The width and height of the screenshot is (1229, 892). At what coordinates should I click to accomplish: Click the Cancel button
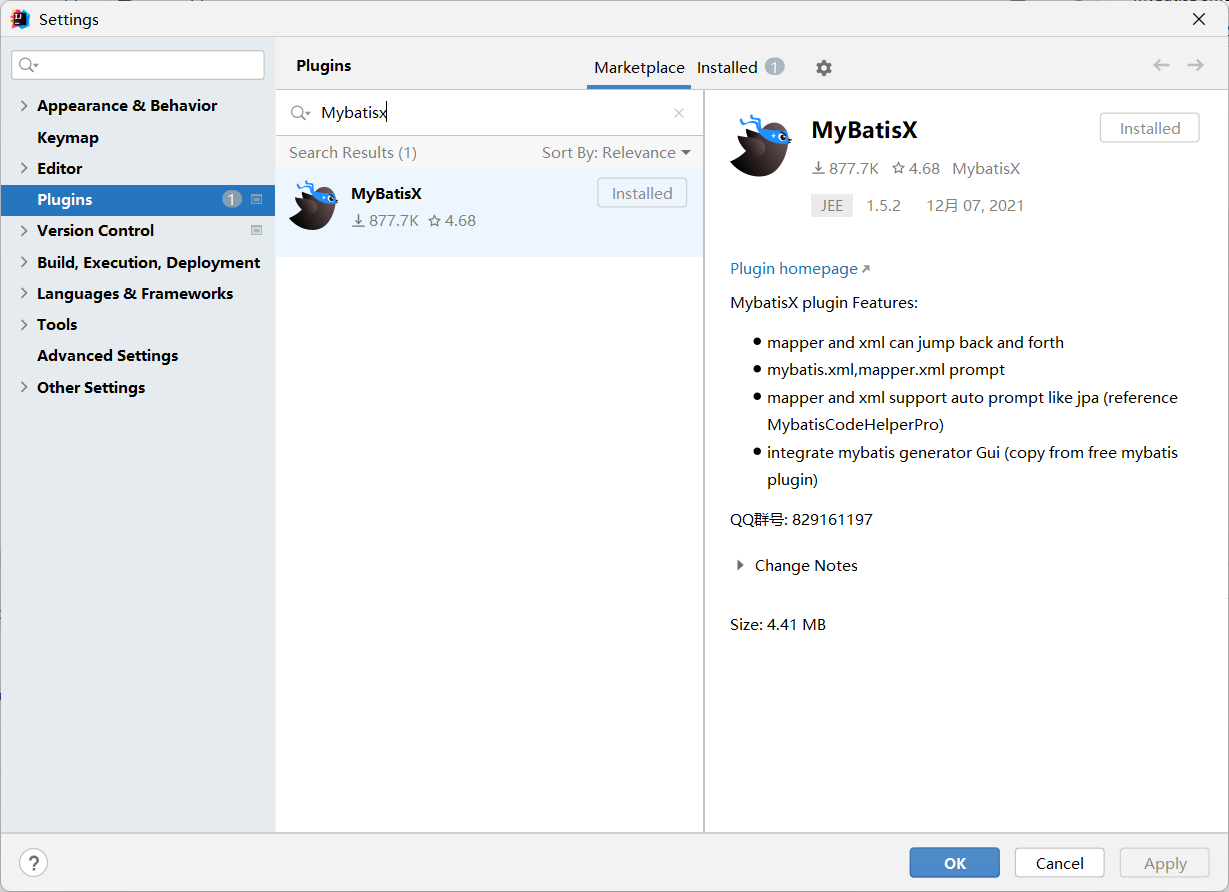pyautogui.click(x=1060, y=863)
